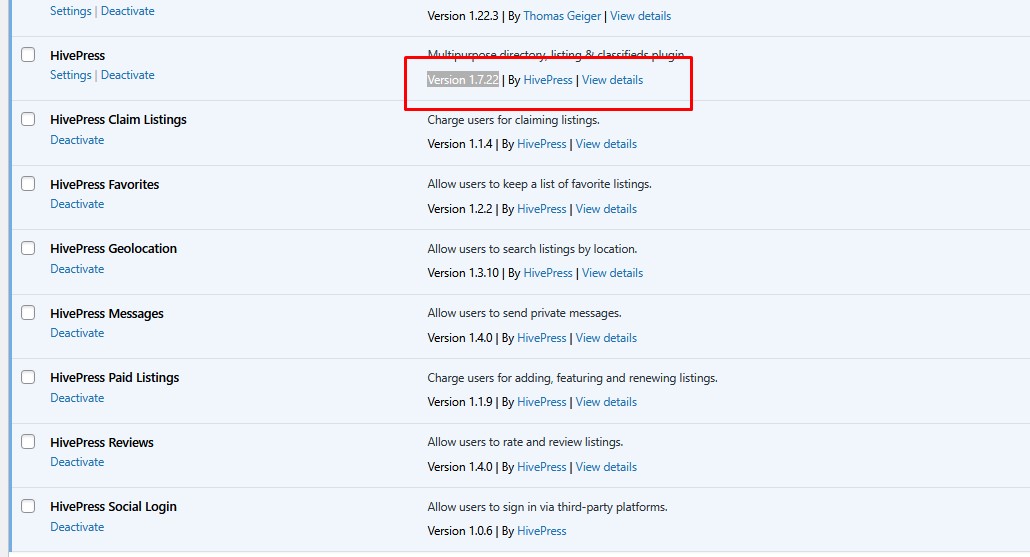Select the HivePress Reviews checkbox
Viewport: 1030px width, 557px height.
click(28, 442)
